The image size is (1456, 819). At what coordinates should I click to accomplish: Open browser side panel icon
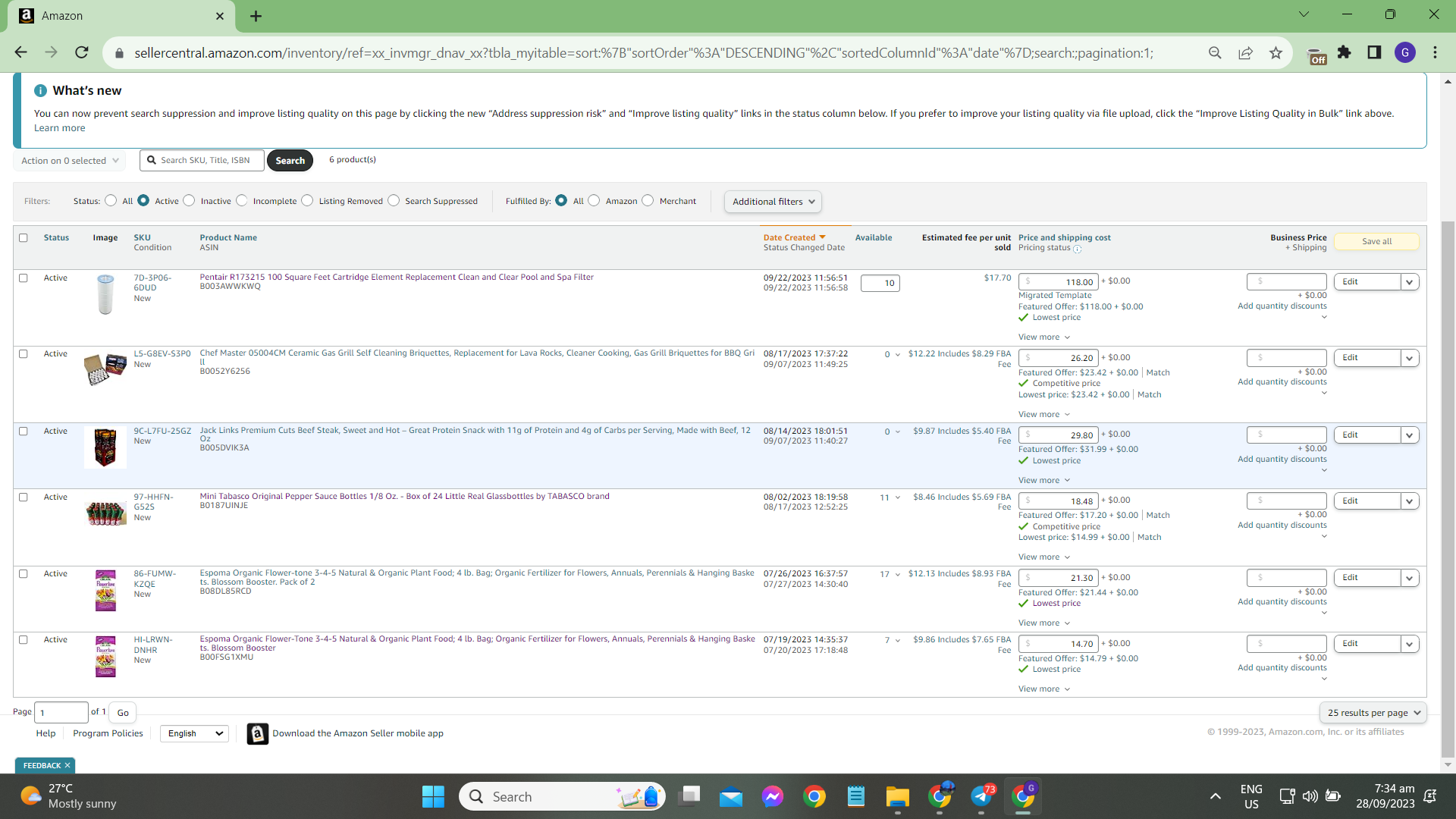[1374, 52]
